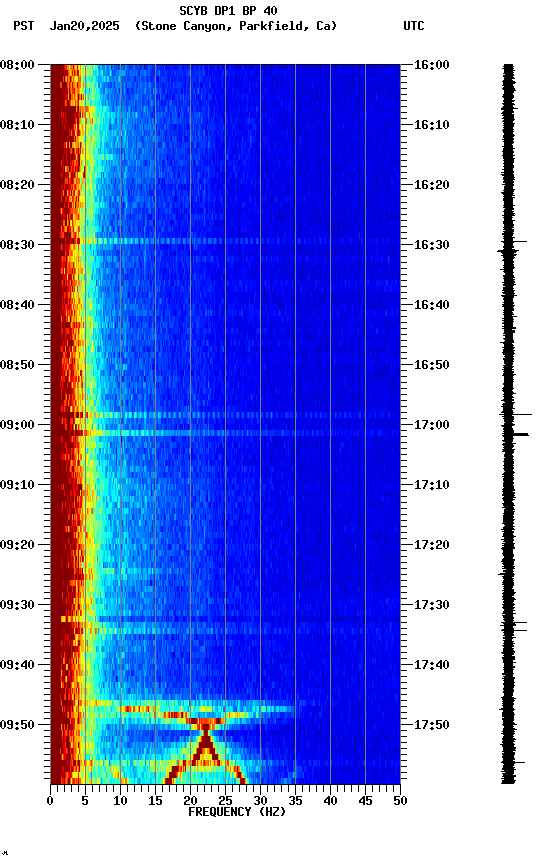The image size is (552, 864).
Task: Click the '09:50' PST time label
Action: click(x=17, y=725)
